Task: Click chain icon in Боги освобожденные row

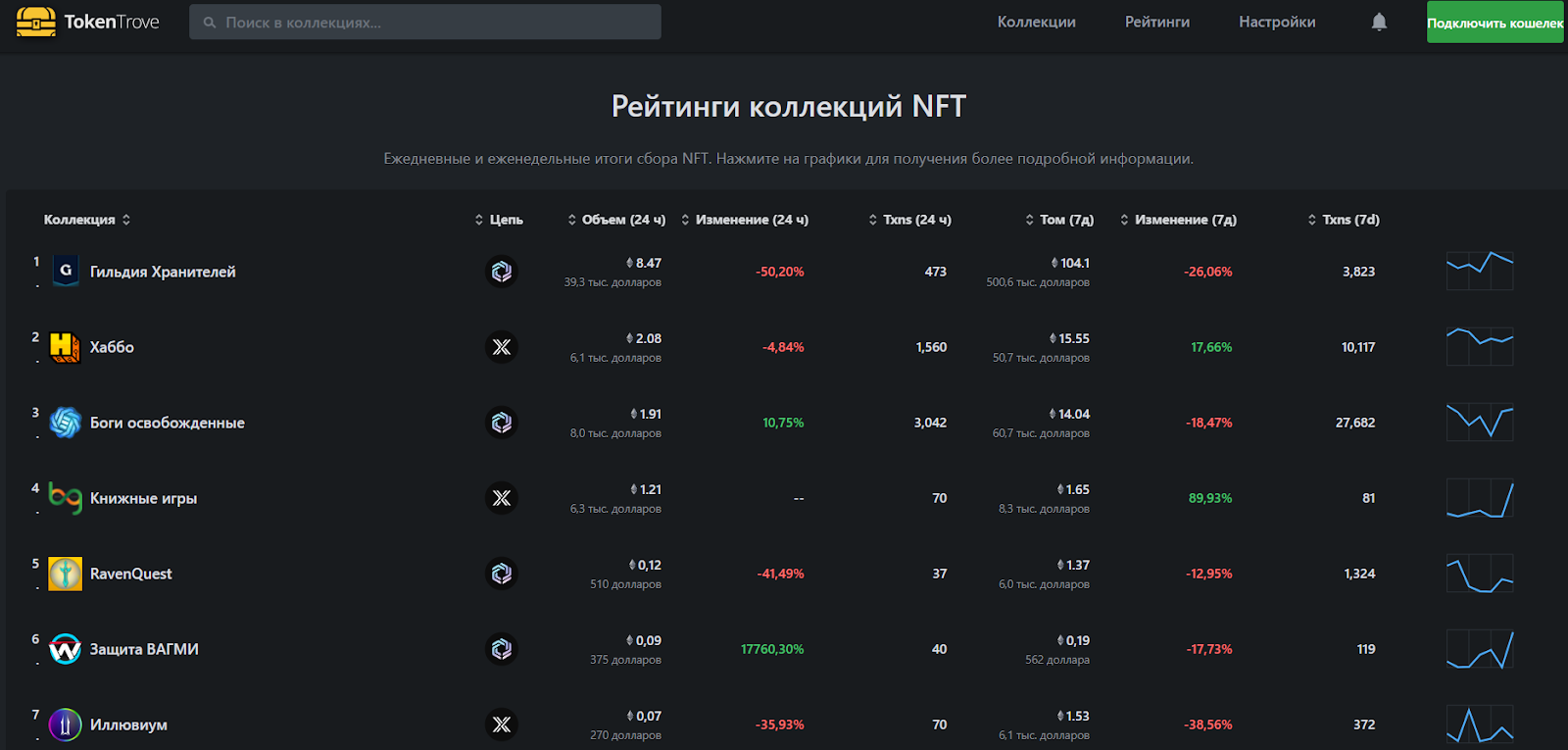Action: pyautogui.click(x=502, y=423)
